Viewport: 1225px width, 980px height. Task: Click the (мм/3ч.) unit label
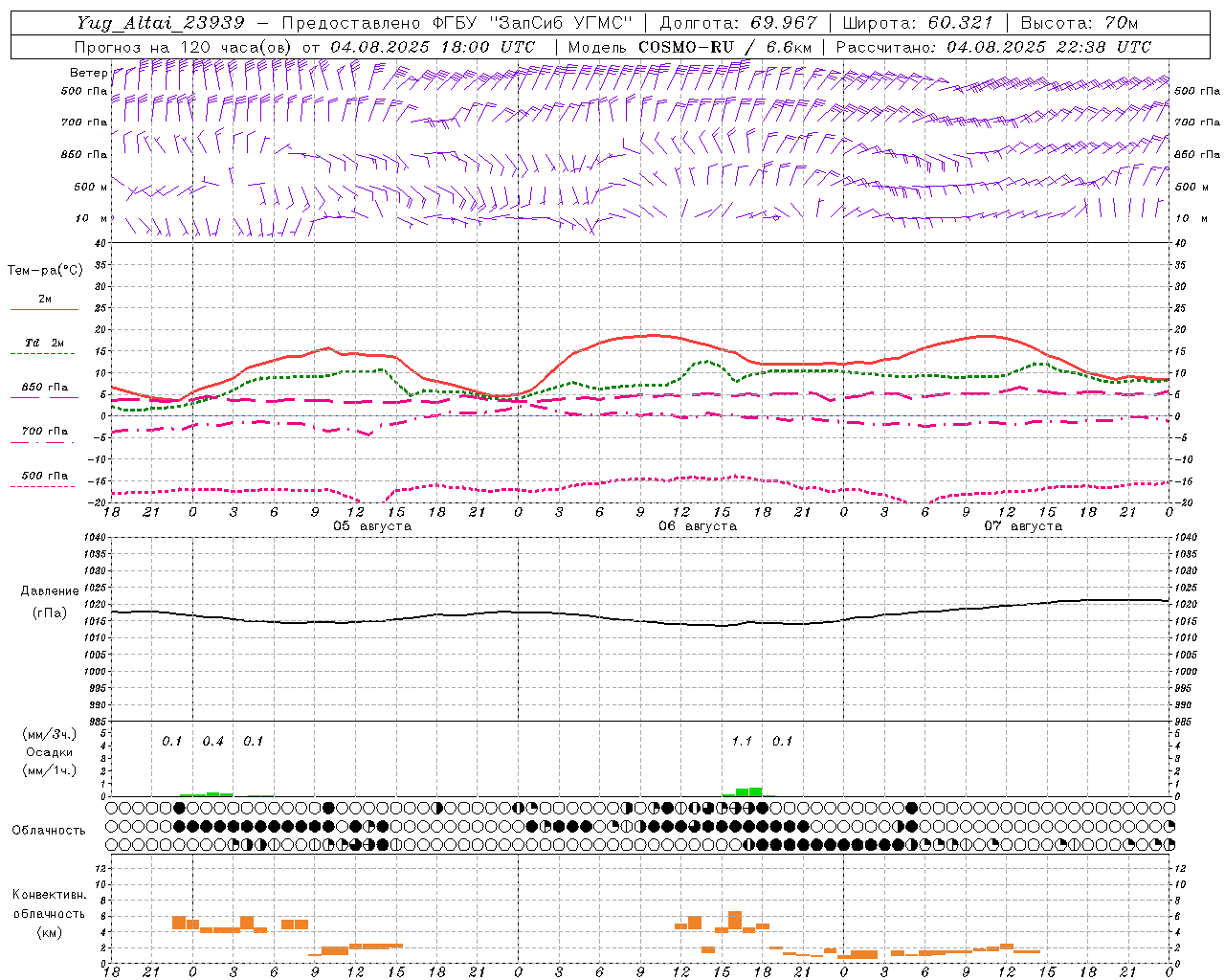50,734
